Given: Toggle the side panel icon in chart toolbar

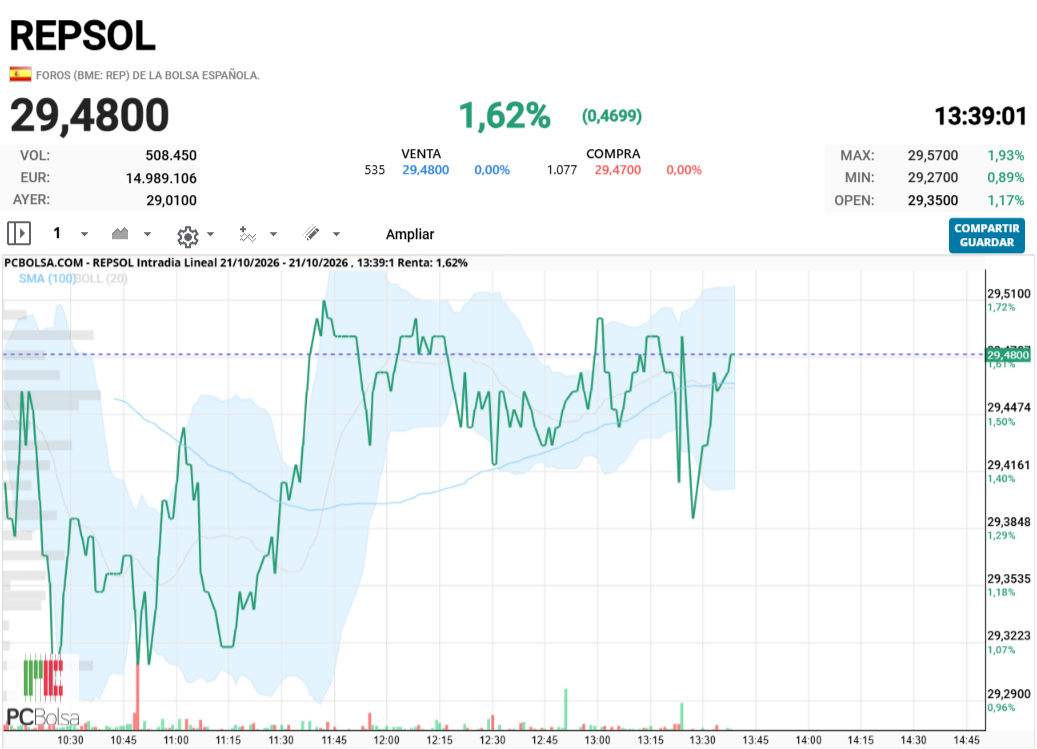Looking at the screenshot, I should (19, 233).
